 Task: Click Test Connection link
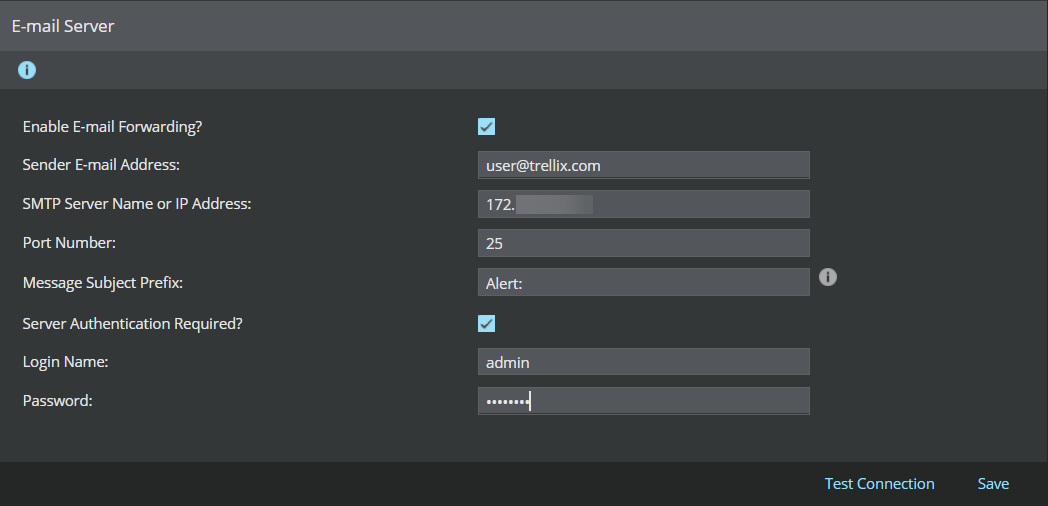[879, 484]
